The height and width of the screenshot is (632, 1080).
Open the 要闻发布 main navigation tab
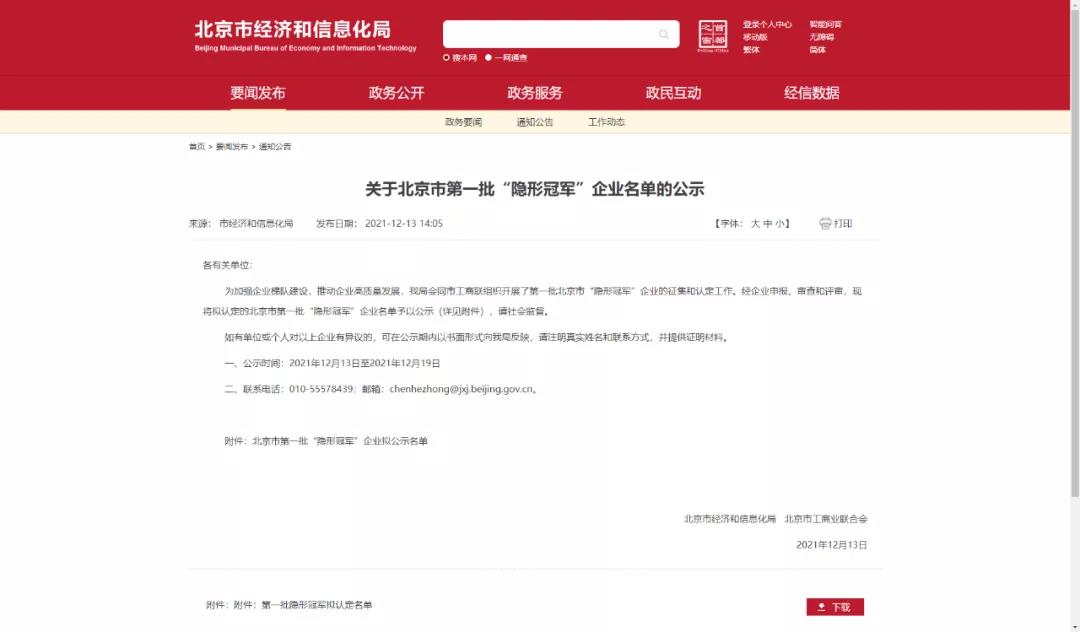[x=258, y=93]
